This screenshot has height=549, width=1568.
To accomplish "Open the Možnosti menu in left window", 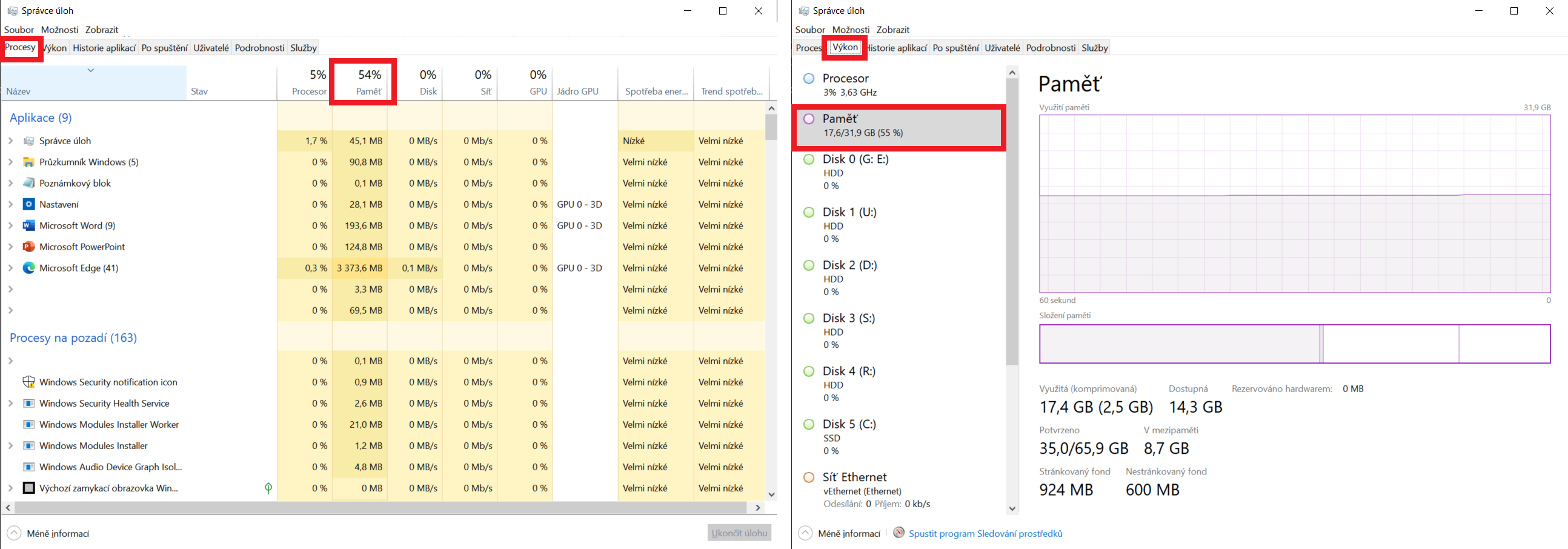I will point(59,29).
